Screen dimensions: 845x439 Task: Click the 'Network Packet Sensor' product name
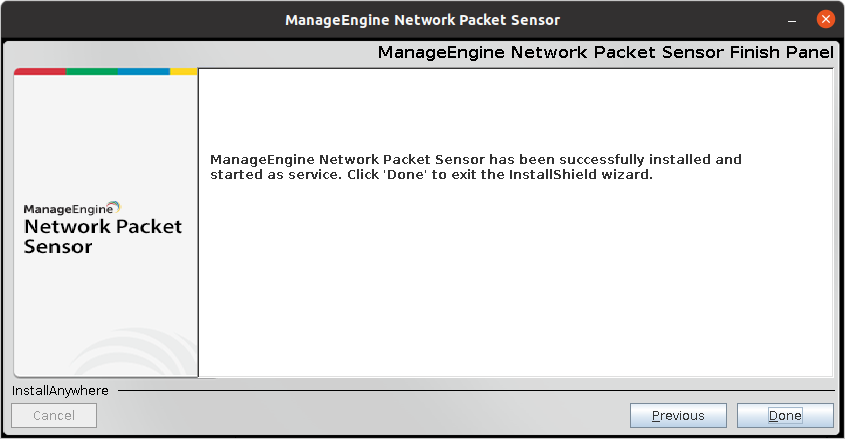tap(103, 227)
